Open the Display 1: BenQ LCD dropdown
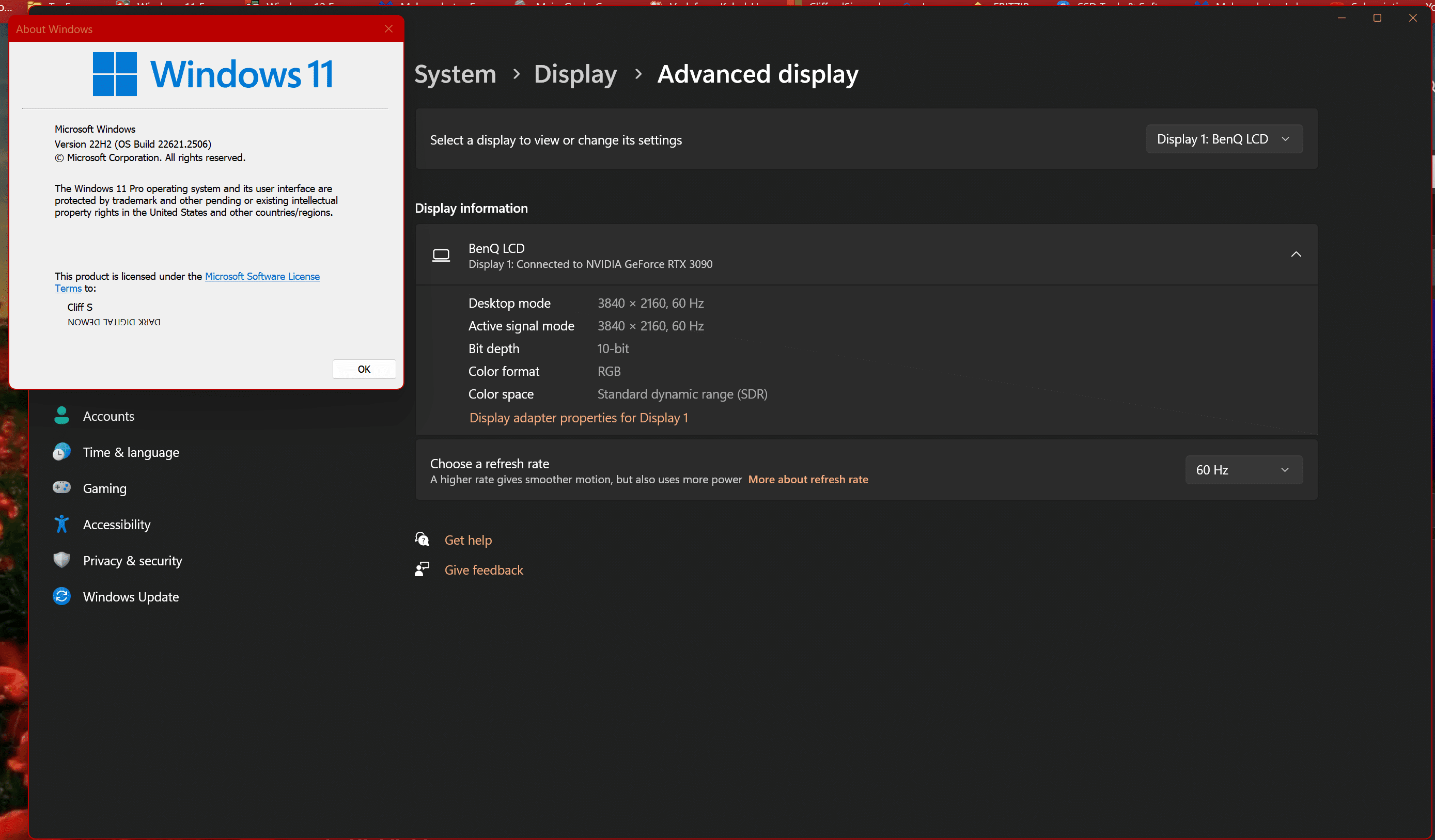1435x840 pixels. tap(1224, 139)
